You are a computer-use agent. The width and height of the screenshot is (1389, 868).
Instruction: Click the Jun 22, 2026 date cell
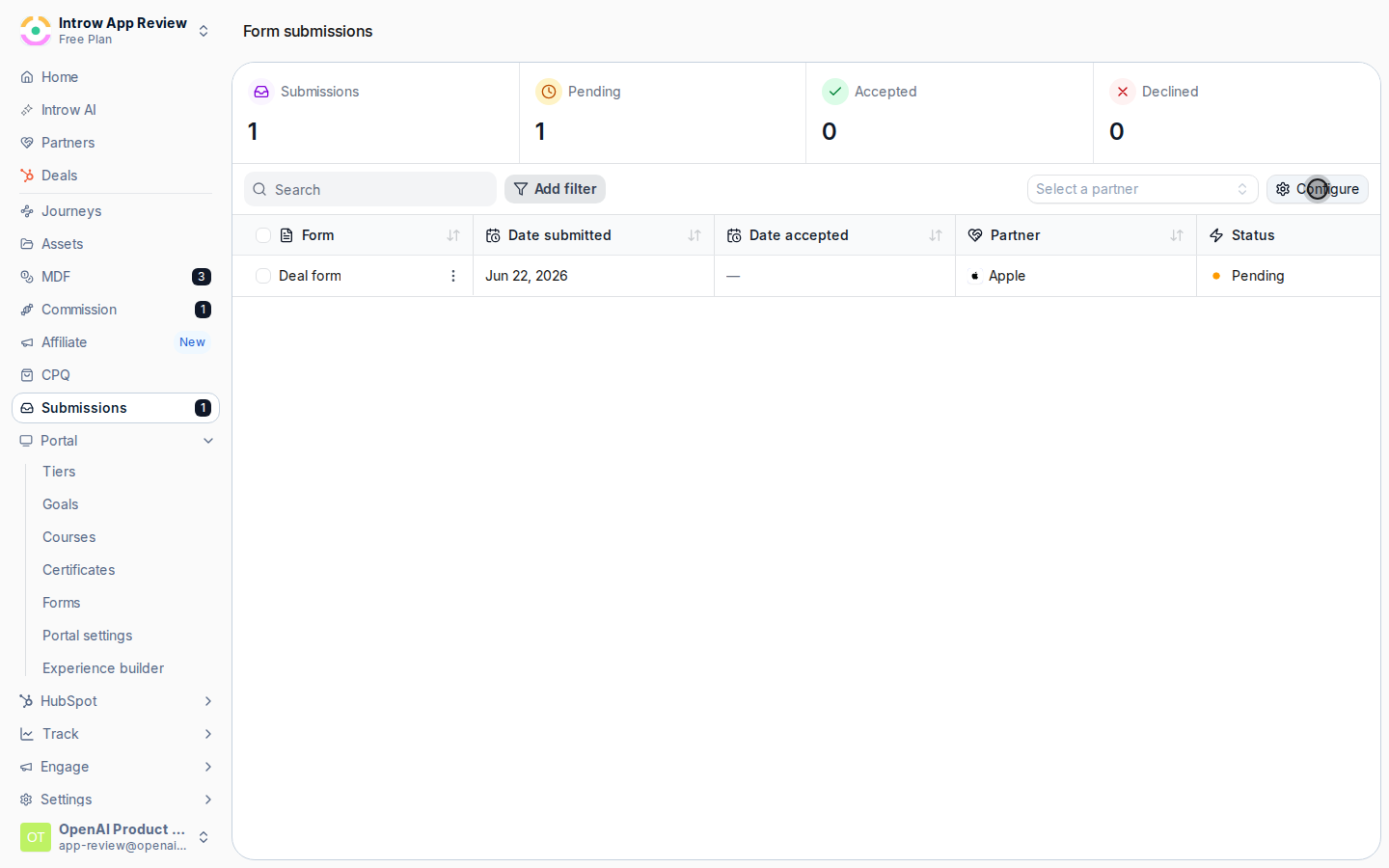527,276
